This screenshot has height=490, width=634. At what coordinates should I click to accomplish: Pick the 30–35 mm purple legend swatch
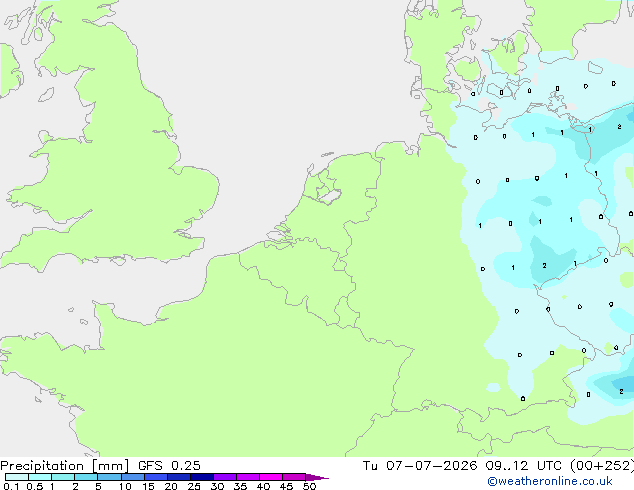pyautogui.click(x=224, y=477)
